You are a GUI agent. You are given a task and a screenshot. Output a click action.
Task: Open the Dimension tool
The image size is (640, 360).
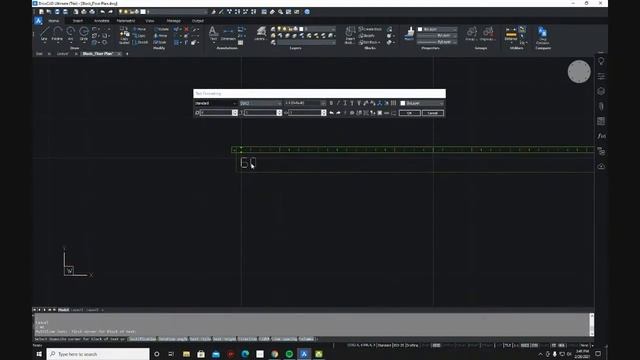click(x=228, y=33)
